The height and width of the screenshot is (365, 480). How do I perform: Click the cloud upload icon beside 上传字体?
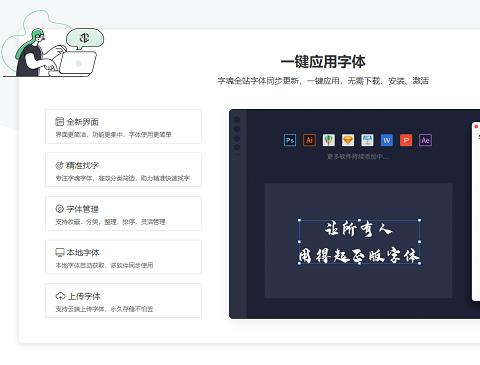[x=60, y=296]
